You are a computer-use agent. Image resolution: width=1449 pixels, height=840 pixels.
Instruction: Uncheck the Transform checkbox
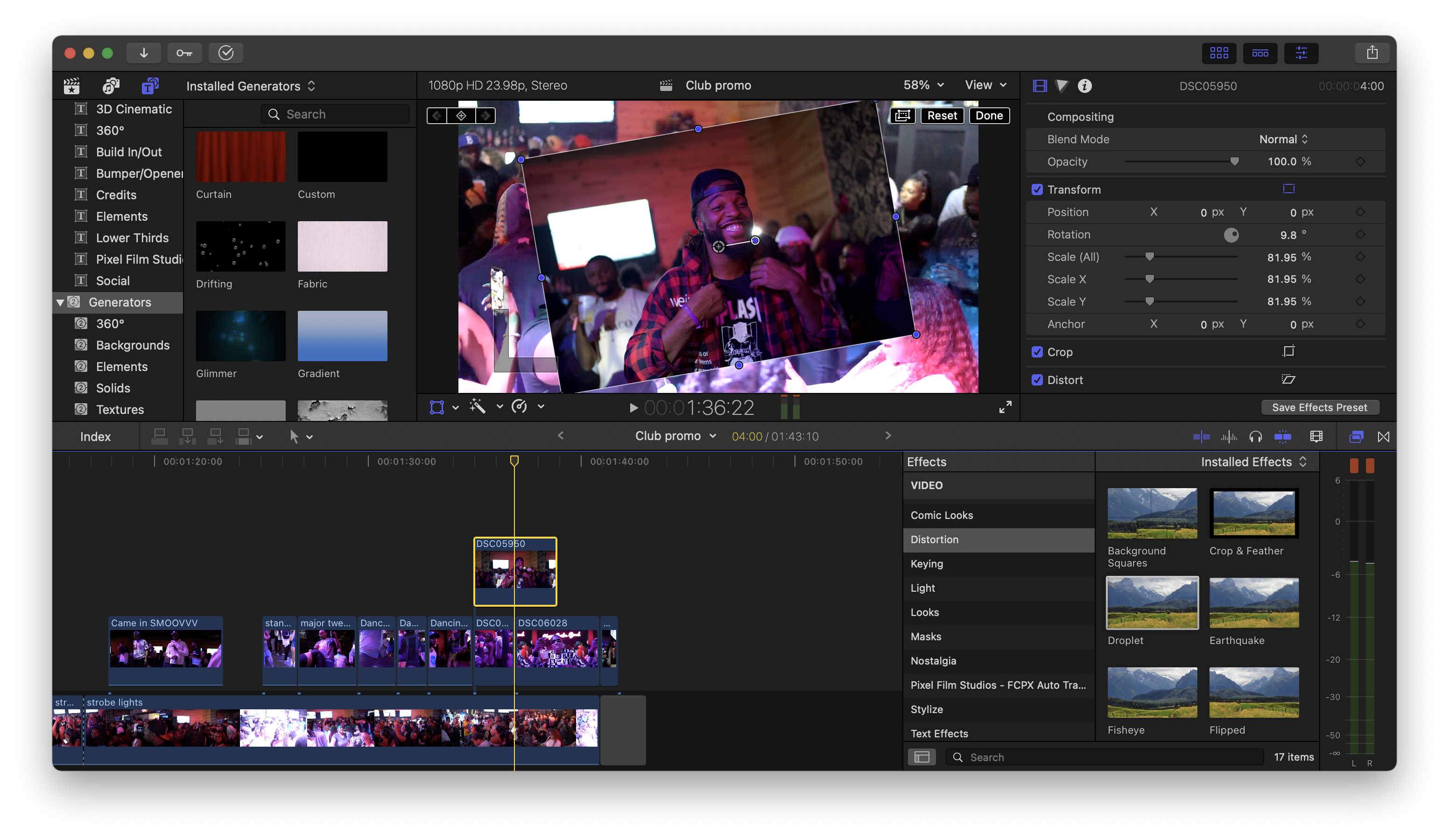[1037, 190]
